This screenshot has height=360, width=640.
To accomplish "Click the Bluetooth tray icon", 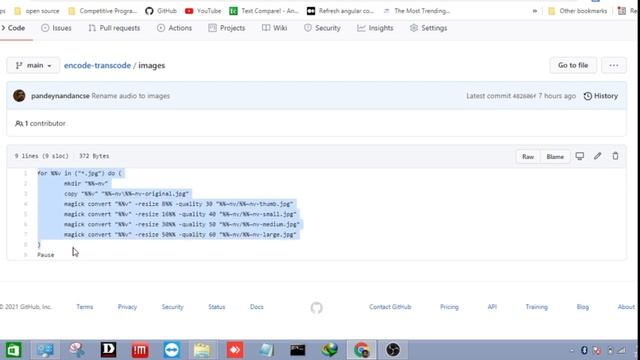I will pos(584,350).
